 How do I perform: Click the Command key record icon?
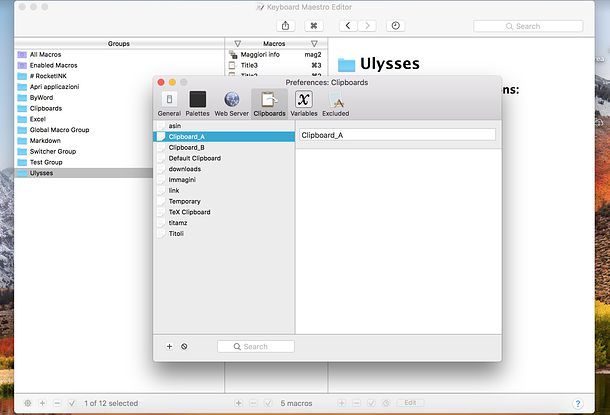tap(314, 26)
